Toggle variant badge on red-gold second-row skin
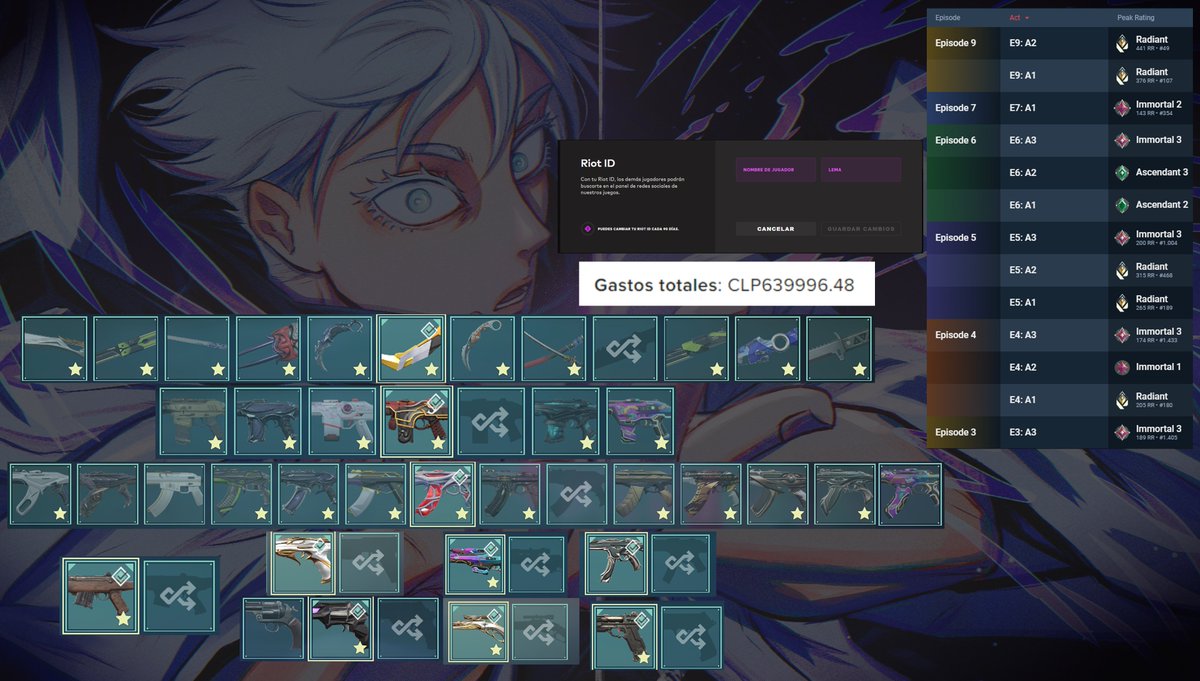 (x=436, y=401)
